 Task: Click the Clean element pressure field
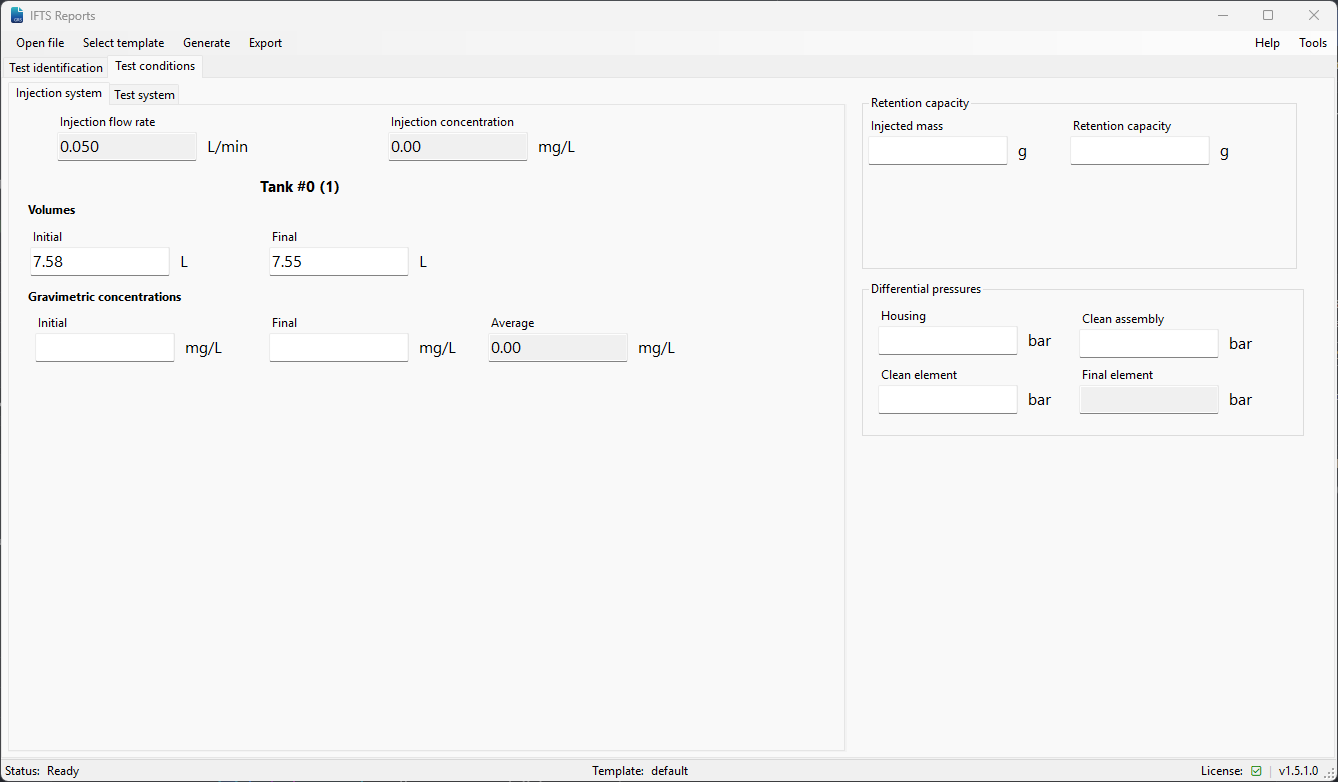click(948, 400)
